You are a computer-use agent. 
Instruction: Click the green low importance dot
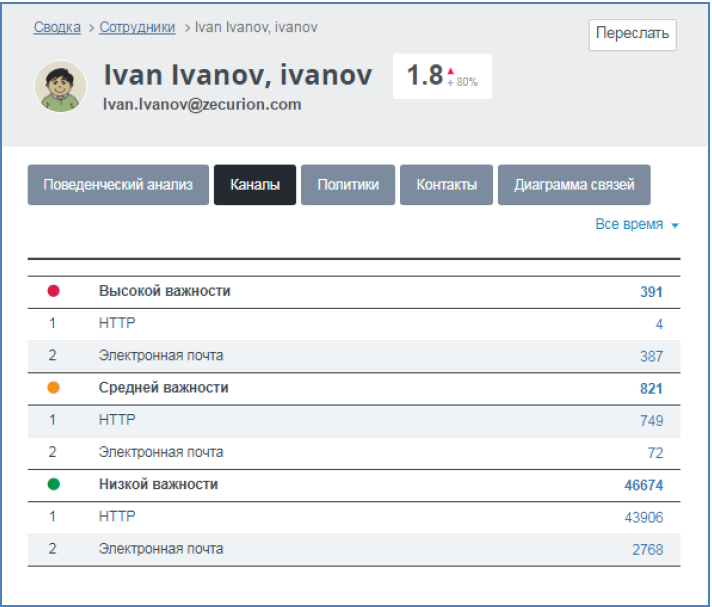pos(54,484)
